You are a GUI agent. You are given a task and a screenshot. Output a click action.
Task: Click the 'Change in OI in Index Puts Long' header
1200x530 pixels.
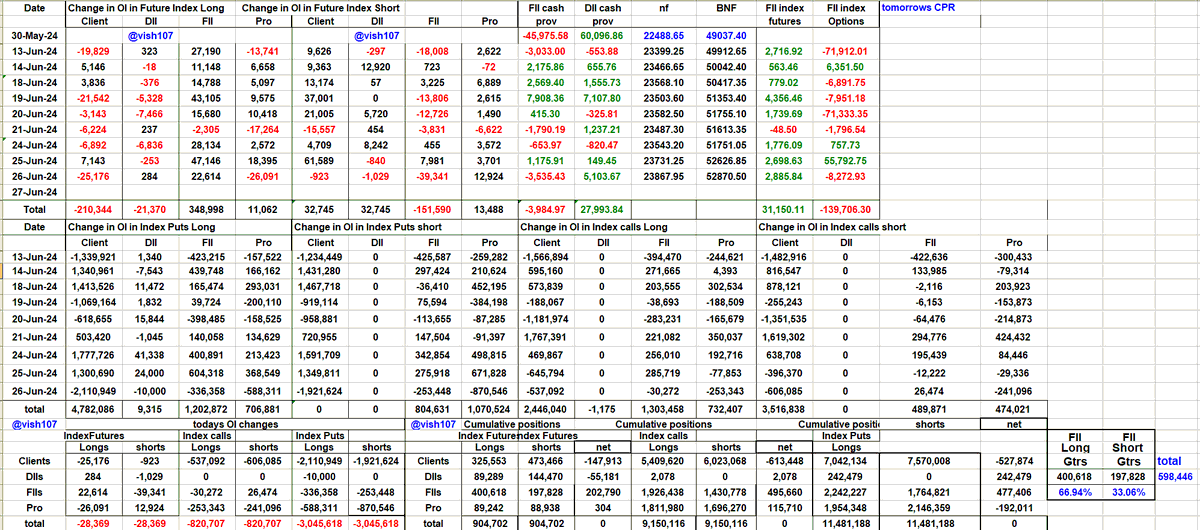(146, 228)
